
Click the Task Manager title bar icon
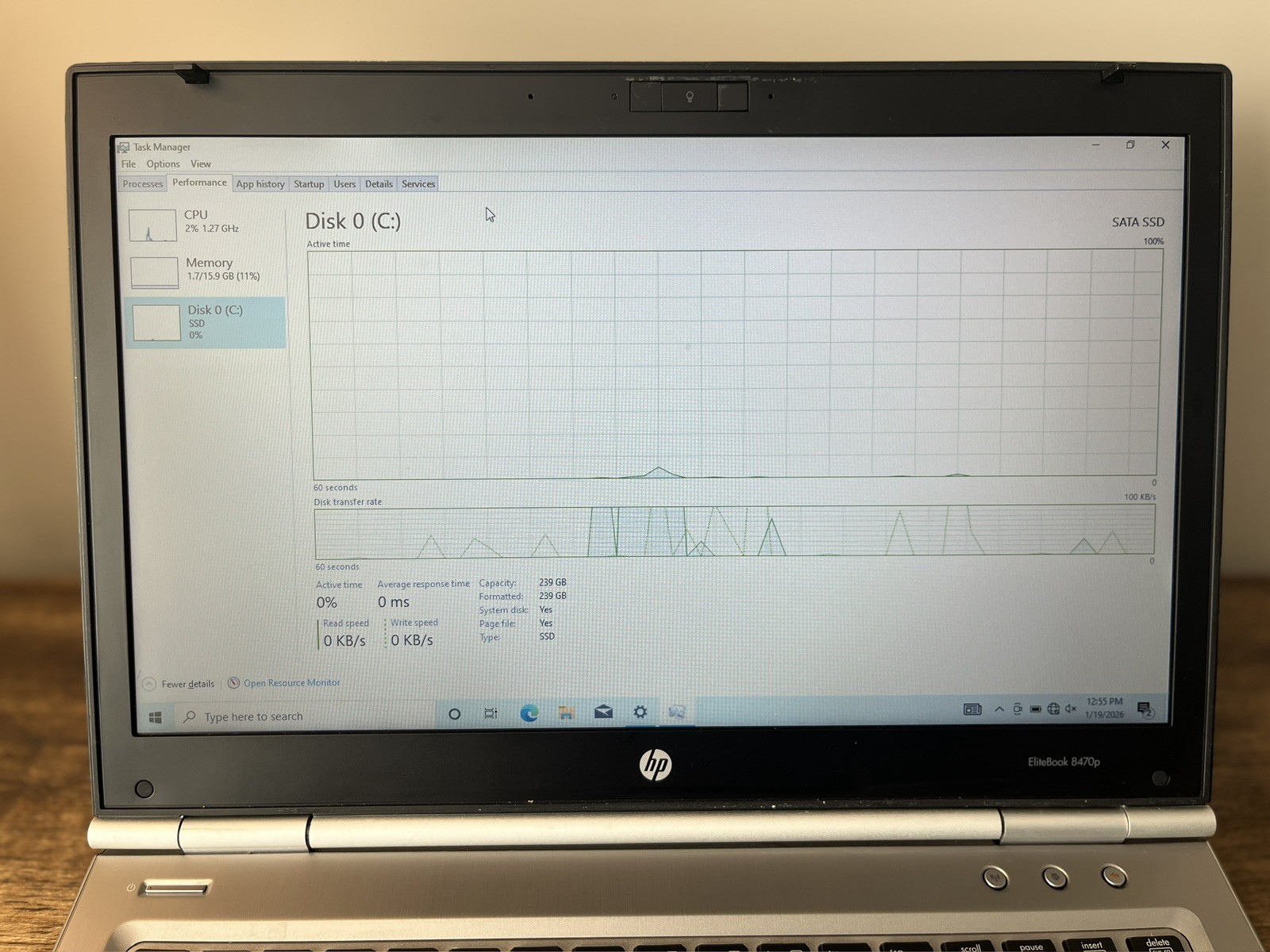coord(123,148)
